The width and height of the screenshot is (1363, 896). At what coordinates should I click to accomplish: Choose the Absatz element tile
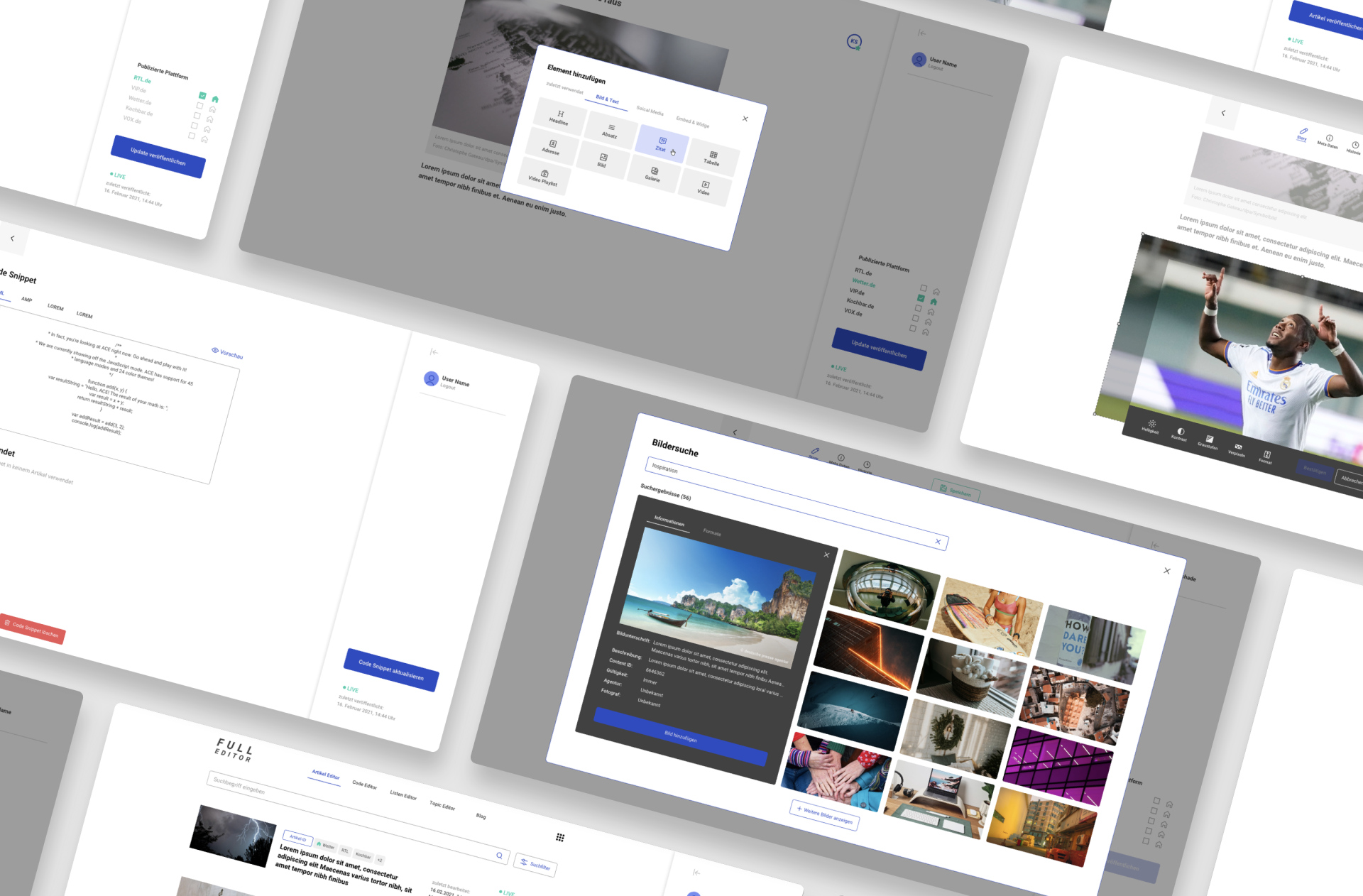coord(611,131)
